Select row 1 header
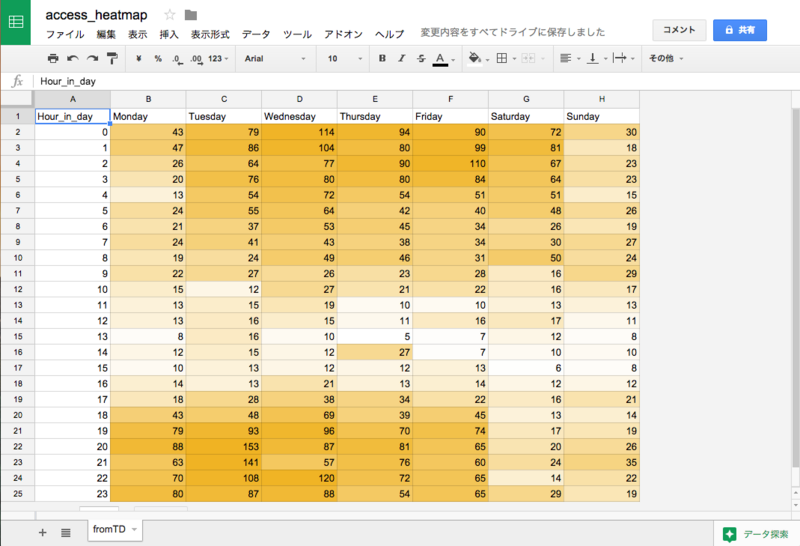The image size is (800, 546). point(17,116)
